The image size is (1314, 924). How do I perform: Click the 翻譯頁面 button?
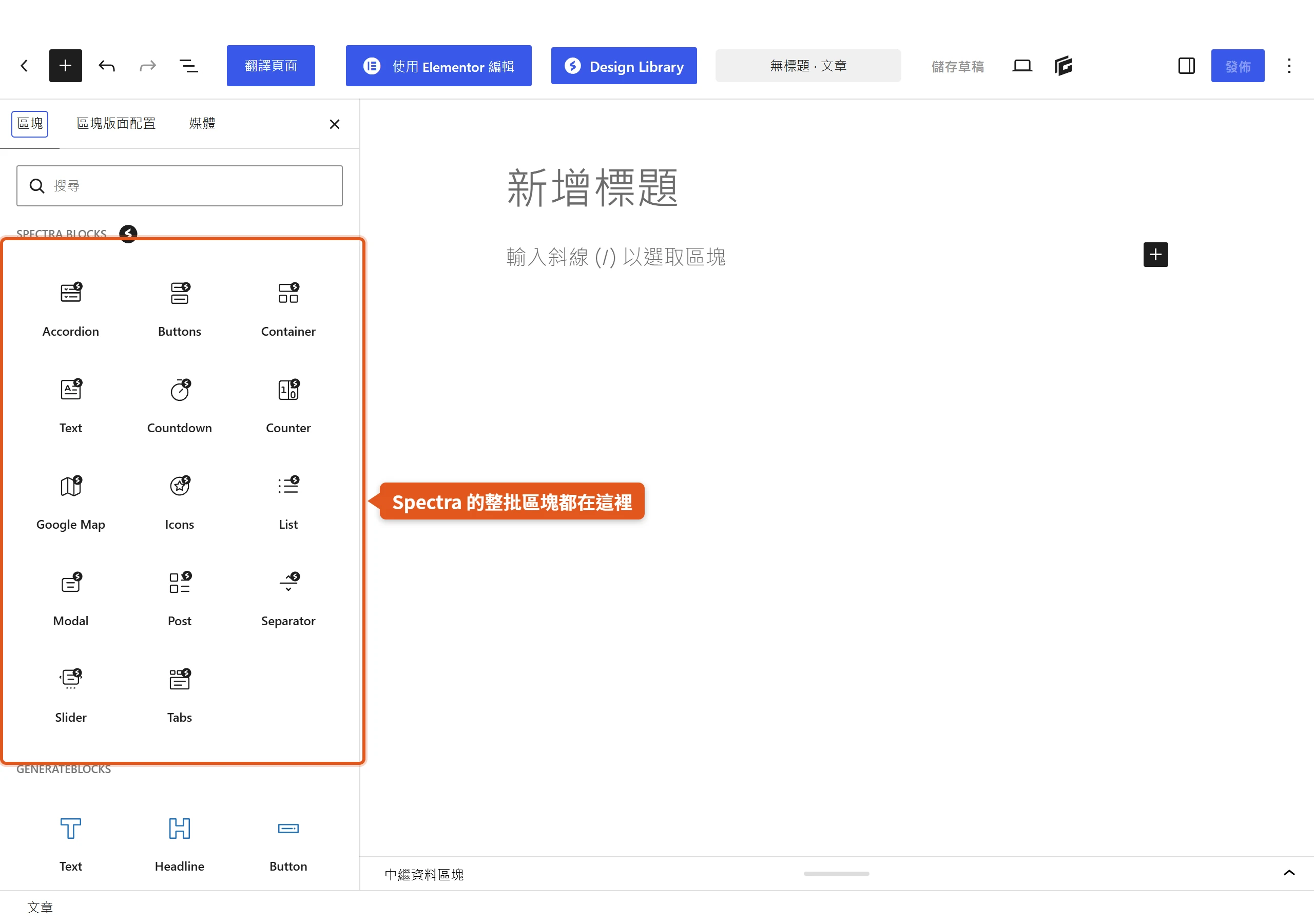(x=270, y=66)
